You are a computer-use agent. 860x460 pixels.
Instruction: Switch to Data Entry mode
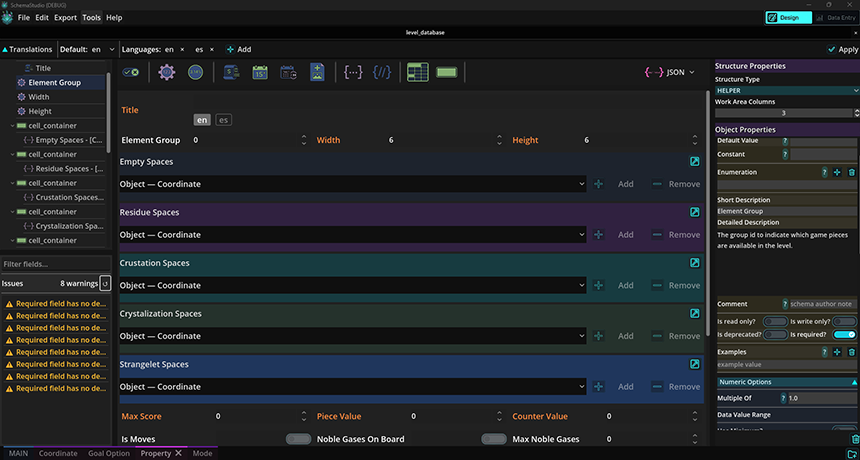[x=835, y=18]
